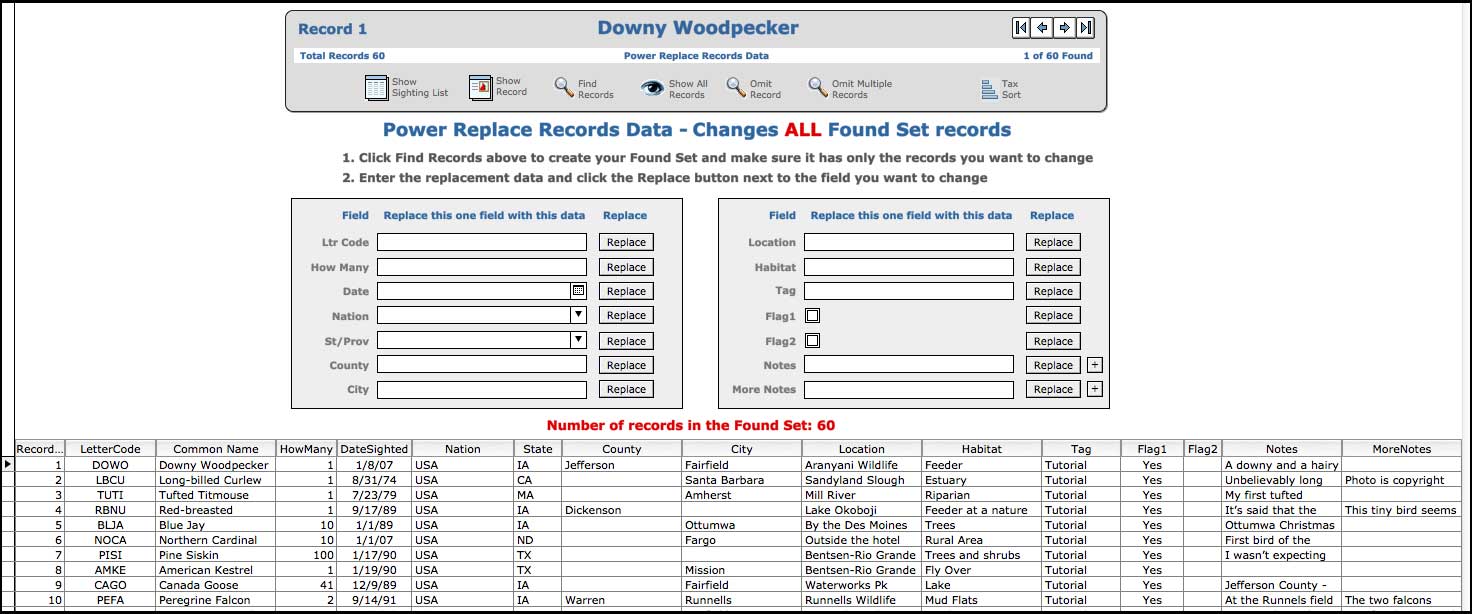Open the Nation dropdown
This screenshot has width=1472, height=614.
pos(578,315)
